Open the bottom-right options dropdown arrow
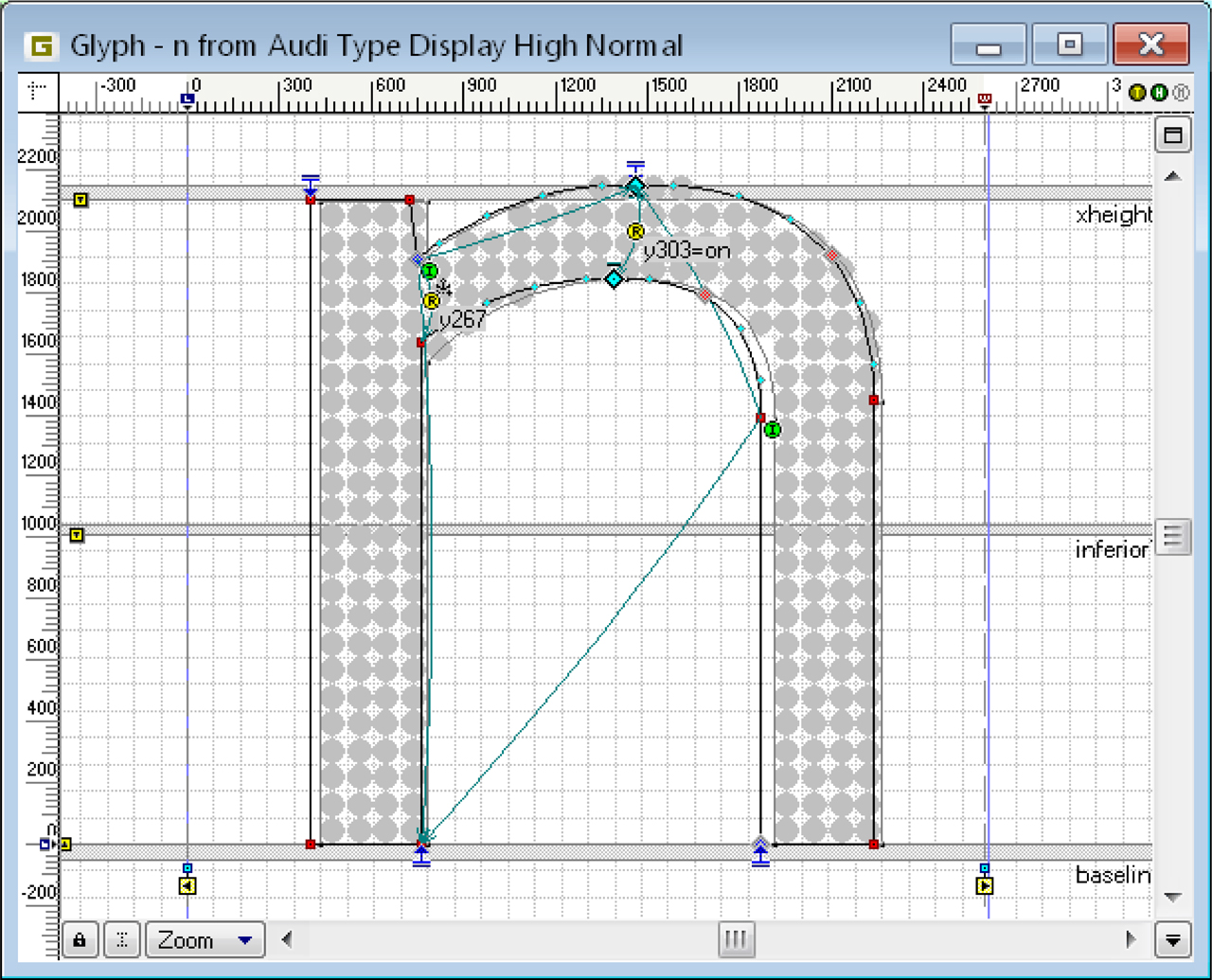The height and width of the screenshot is (980, 1212). pos(1172,940)
